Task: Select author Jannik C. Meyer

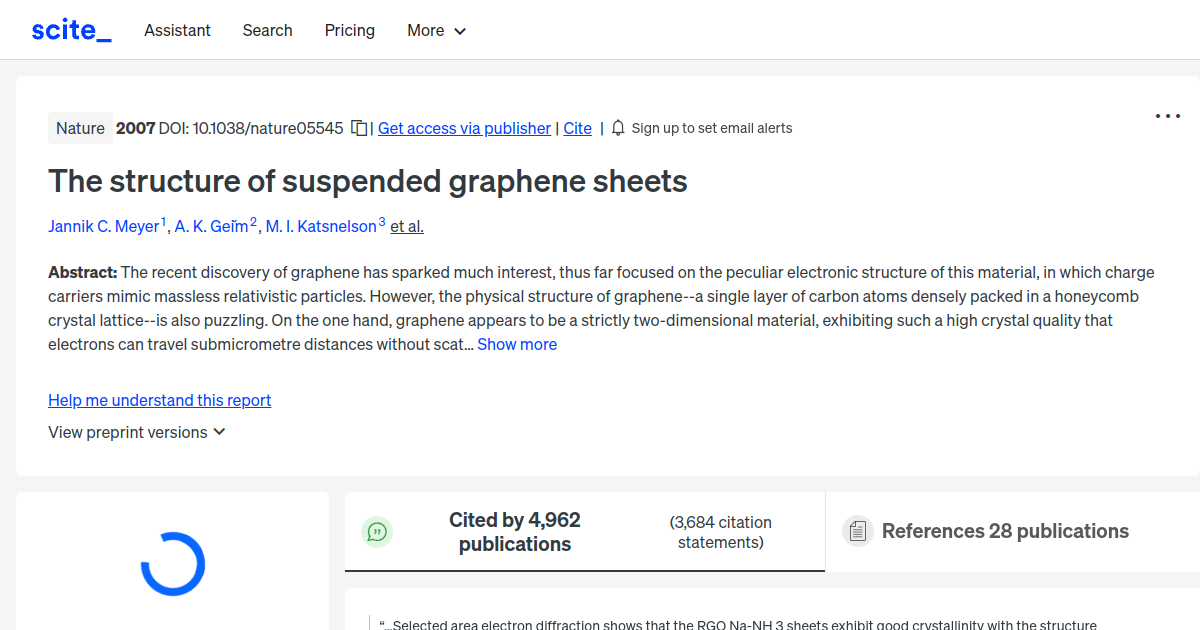Action: coord(104,226)
